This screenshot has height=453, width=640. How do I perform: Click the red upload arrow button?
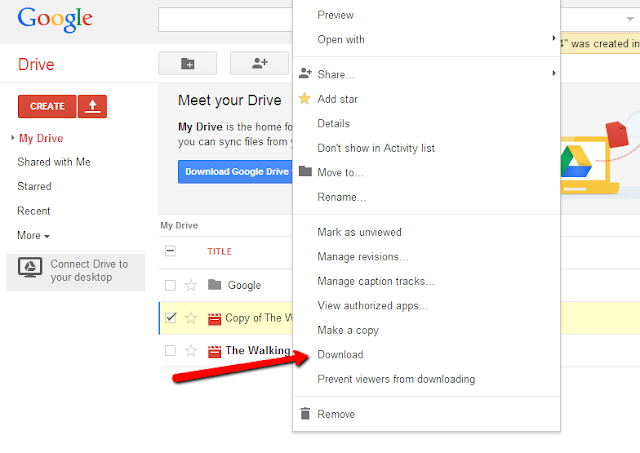[x=92, y=107]
